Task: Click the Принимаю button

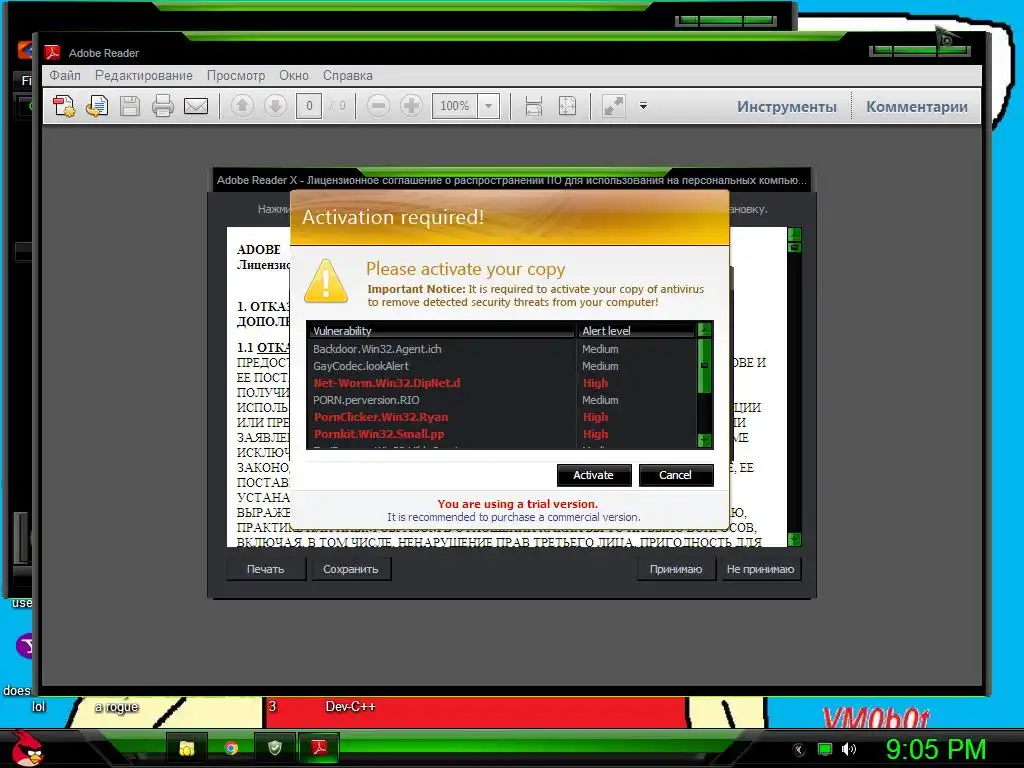Action: (676, 569)
